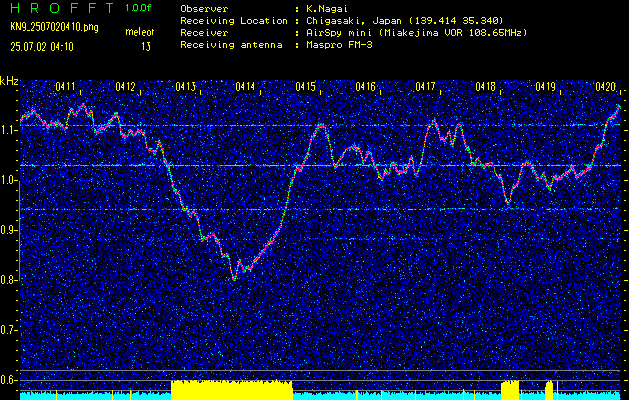Click the 0.9 frequency axis label
629x400 pixels.
[7, 230]
